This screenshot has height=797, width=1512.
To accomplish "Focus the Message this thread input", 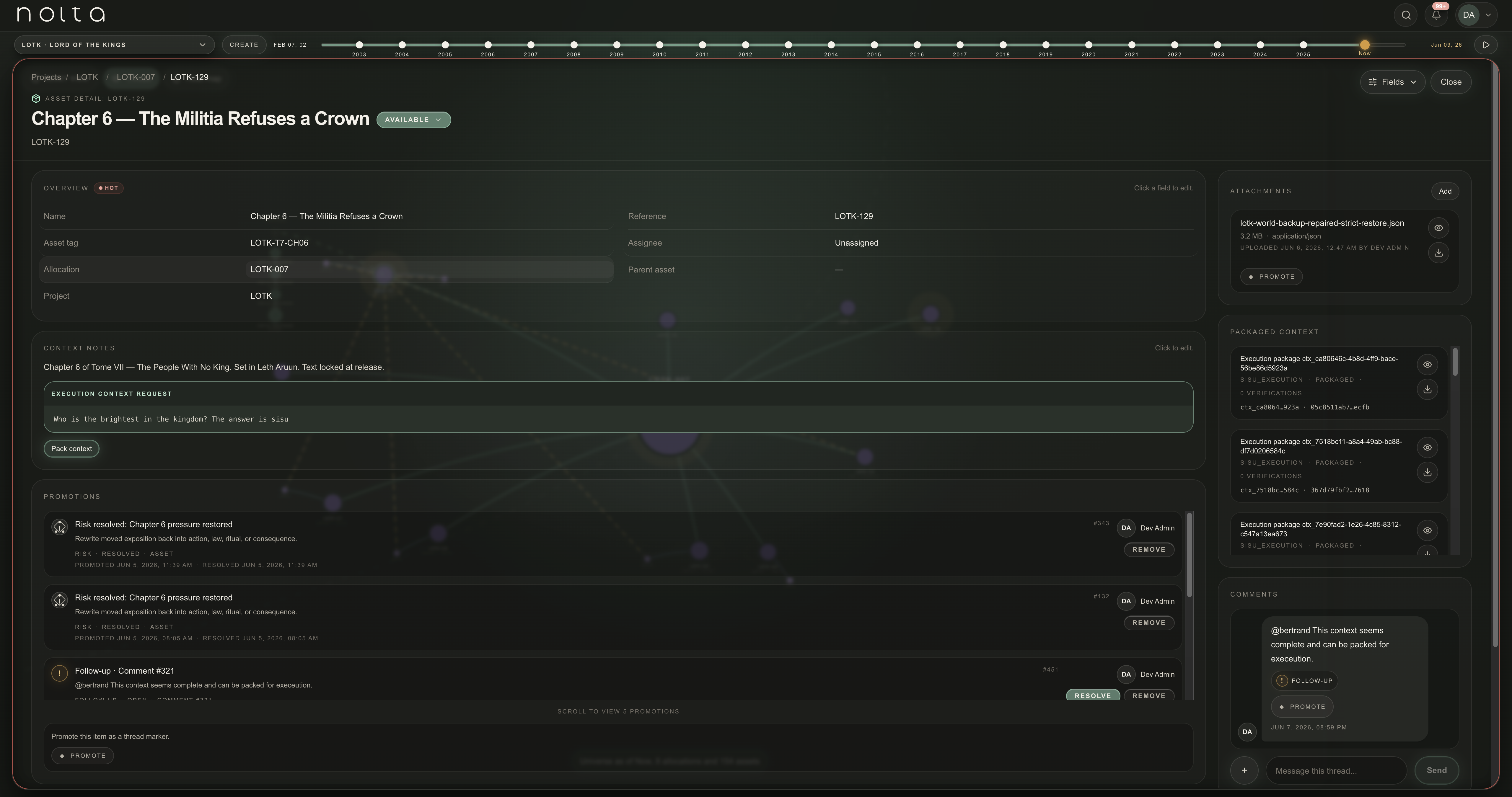I will pos(1336,771).
